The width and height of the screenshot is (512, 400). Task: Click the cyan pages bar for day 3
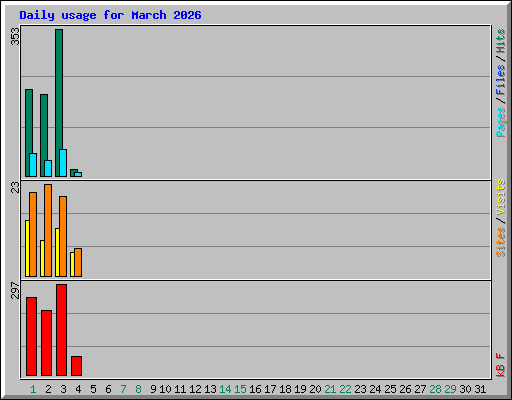[x=63, y=163]
